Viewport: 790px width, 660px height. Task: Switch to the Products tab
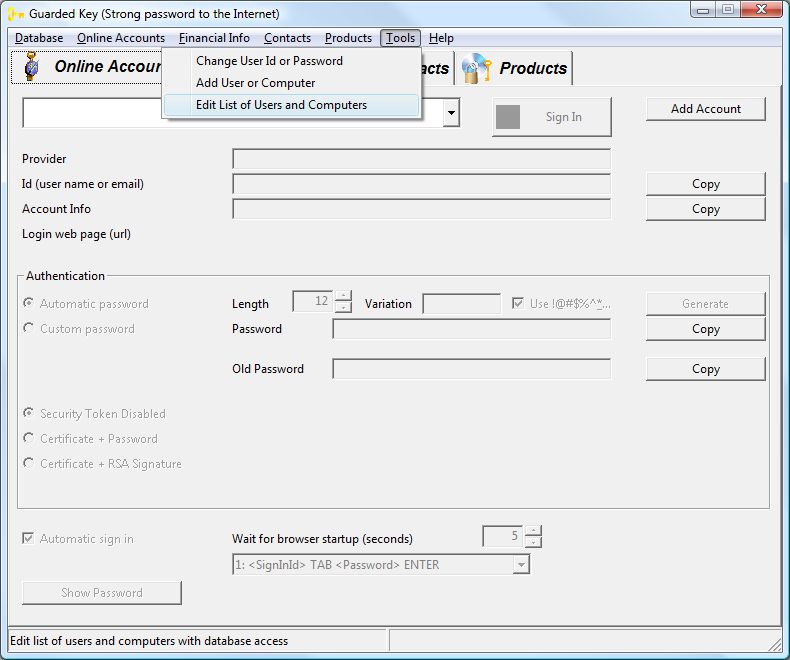point(514,68)
